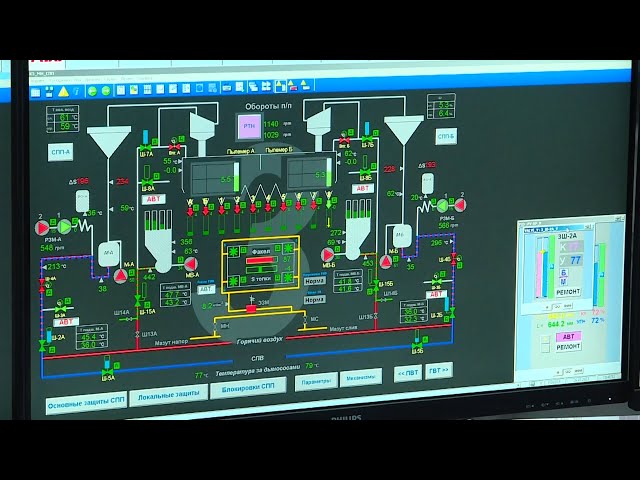Screen dimensions: 640x480
Task: Click the Ш-4Б red valve symbol
Action: click(453, 259)
